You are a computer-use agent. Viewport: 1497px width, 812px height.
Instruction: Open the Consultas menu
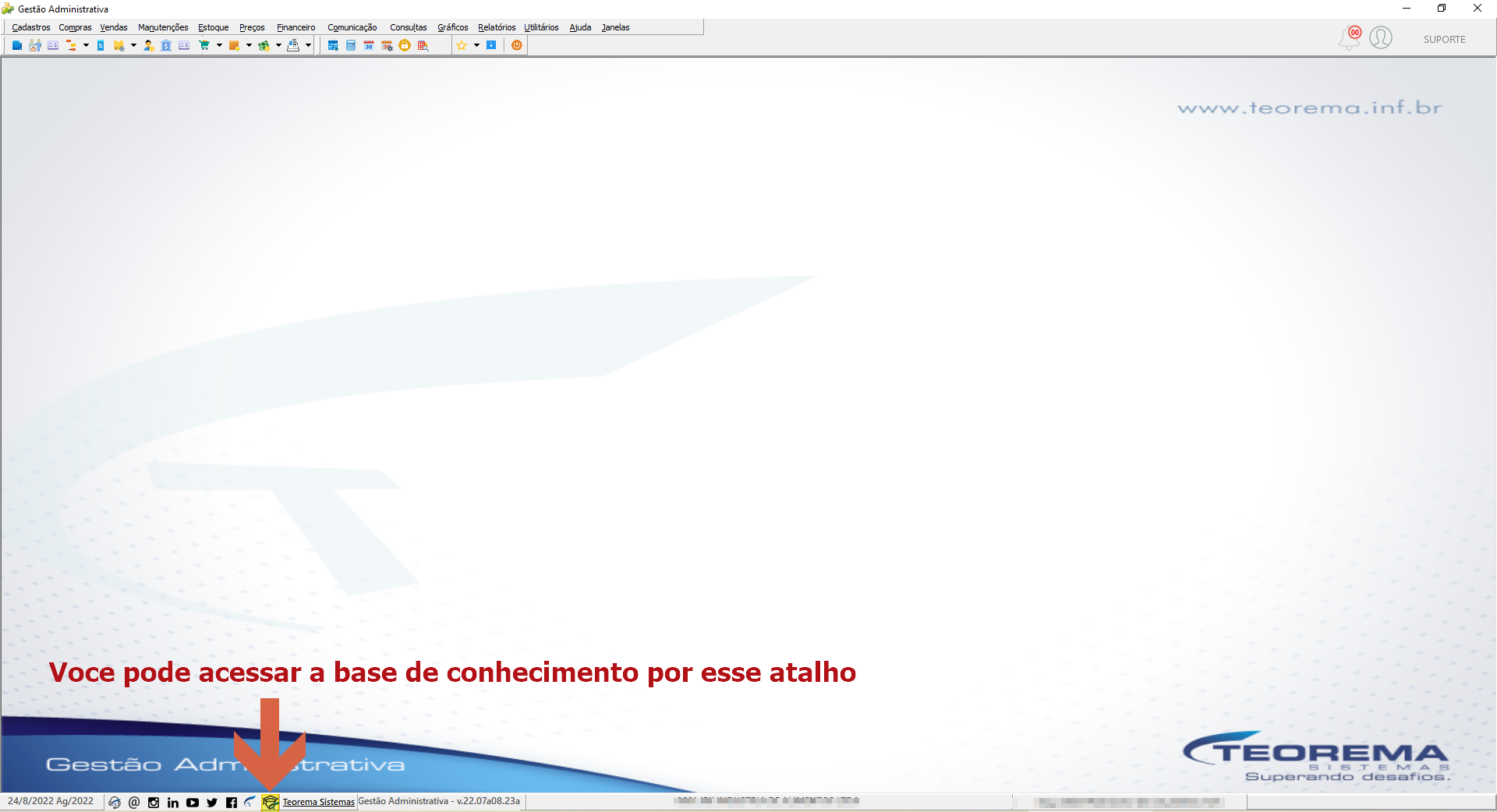tap(409, 27)
